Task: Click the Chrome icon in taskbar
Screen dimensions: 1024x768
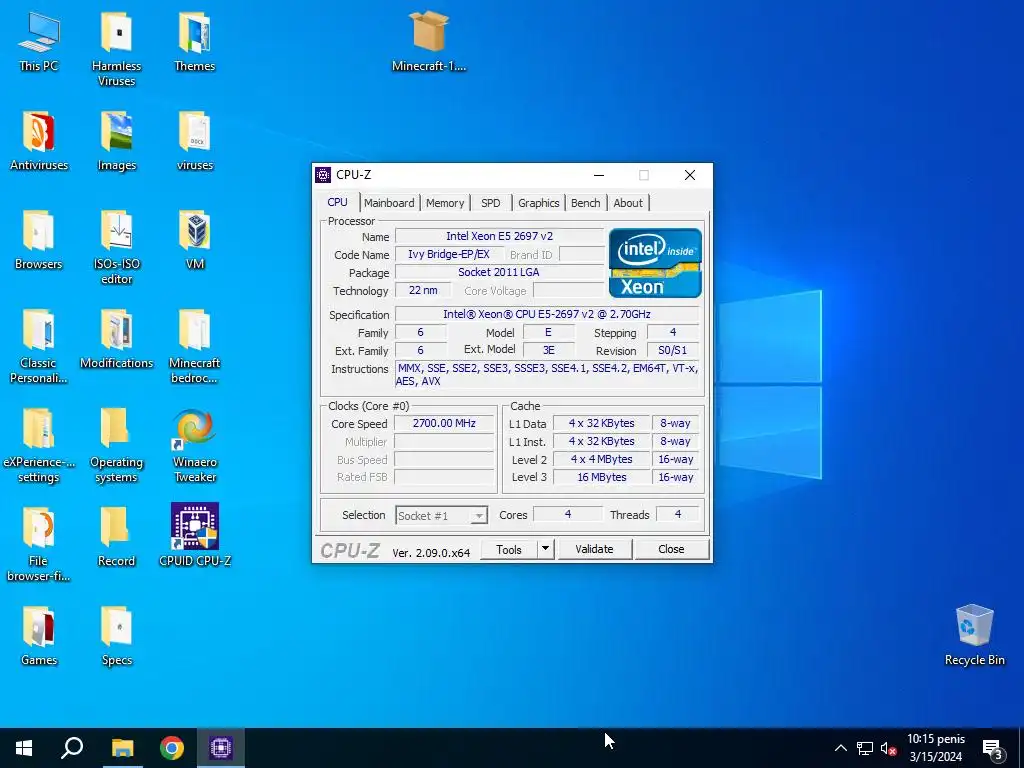Action: point(172,748)
